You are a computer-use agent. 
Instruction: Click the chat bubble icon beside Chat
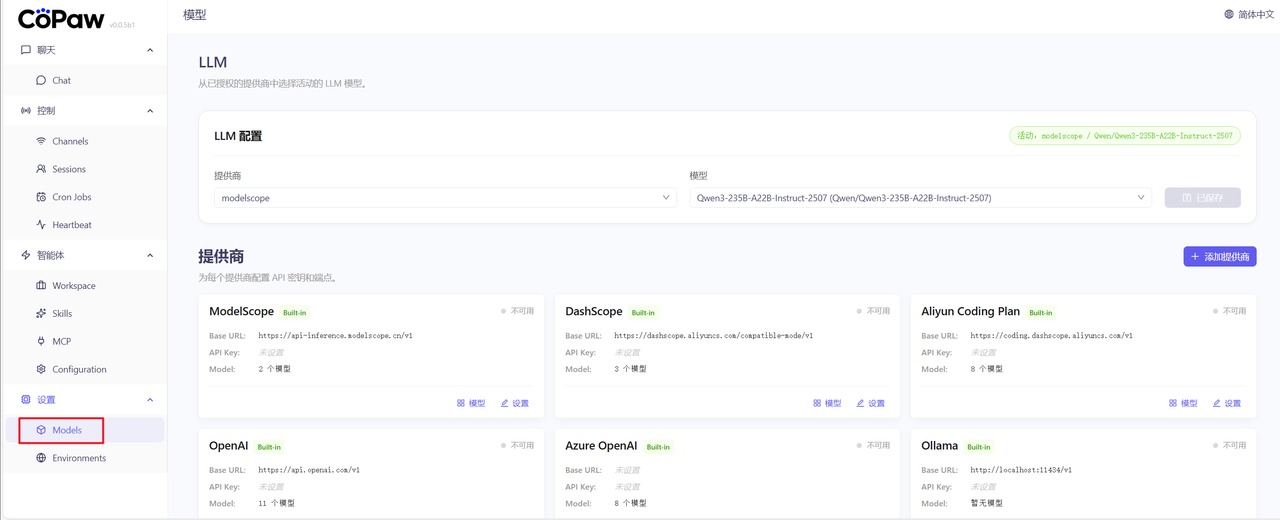[41, 80]
